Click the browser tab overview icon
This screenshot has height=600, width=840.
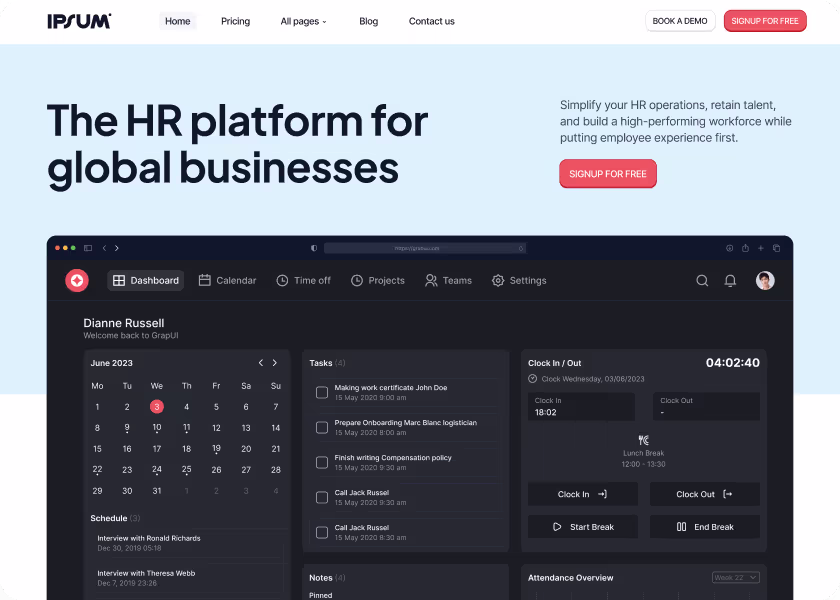click(x=776, y=248)
